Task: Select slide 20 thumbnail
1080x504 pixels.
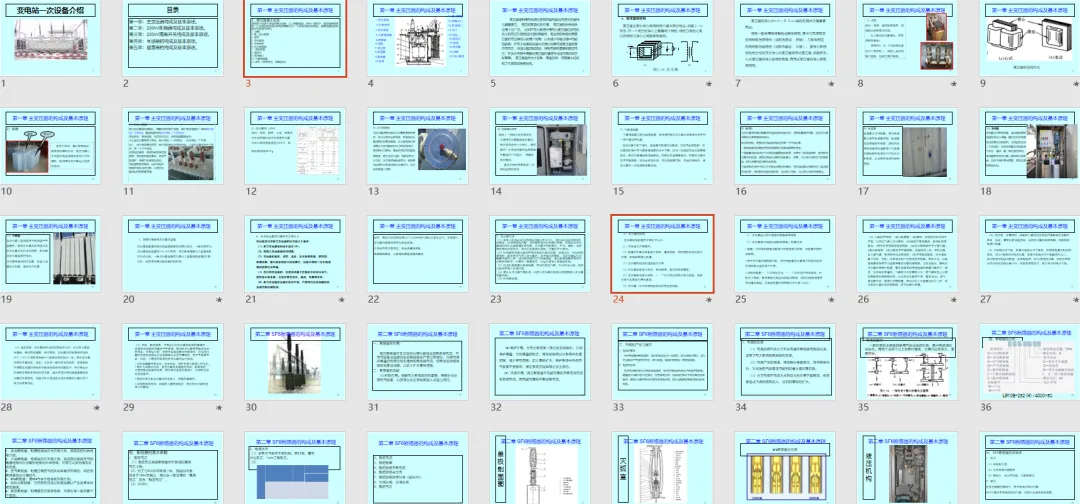Action: pyautogui.click(x=173, y=254)
